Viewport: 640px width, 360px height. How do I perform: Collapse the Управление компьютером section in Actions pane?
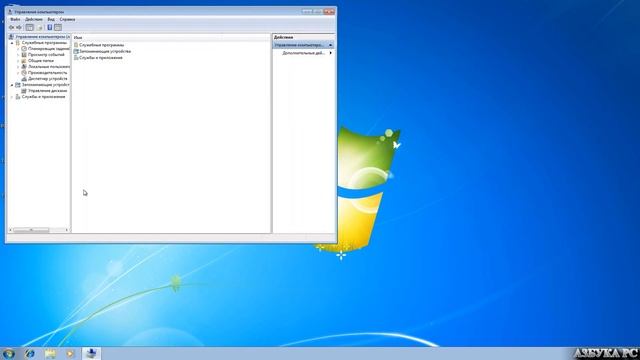[x=330, y=45]
